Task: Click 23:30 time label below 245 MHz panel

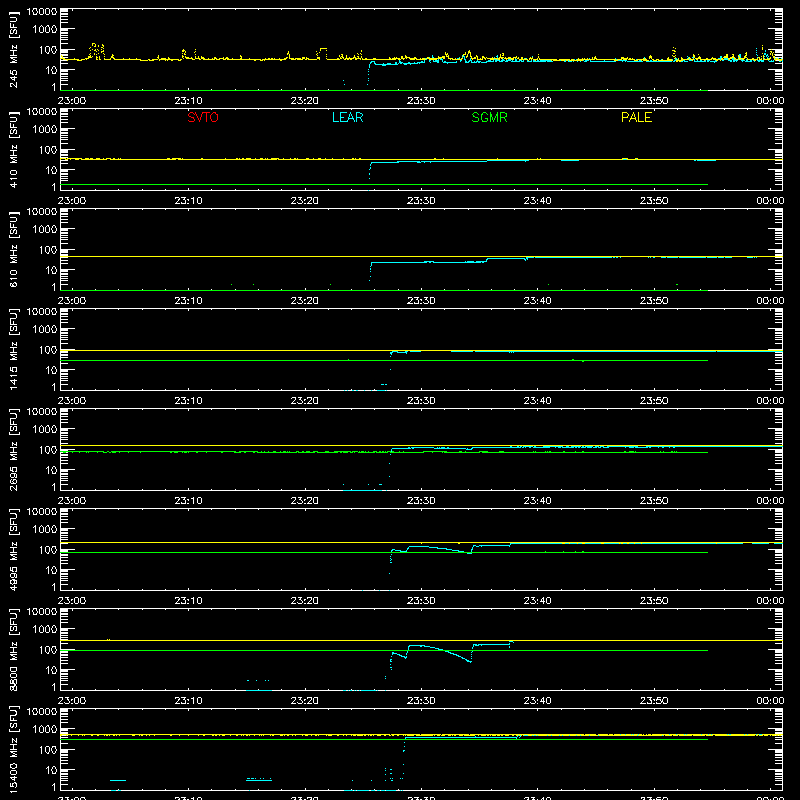Action: coord(421,101)
